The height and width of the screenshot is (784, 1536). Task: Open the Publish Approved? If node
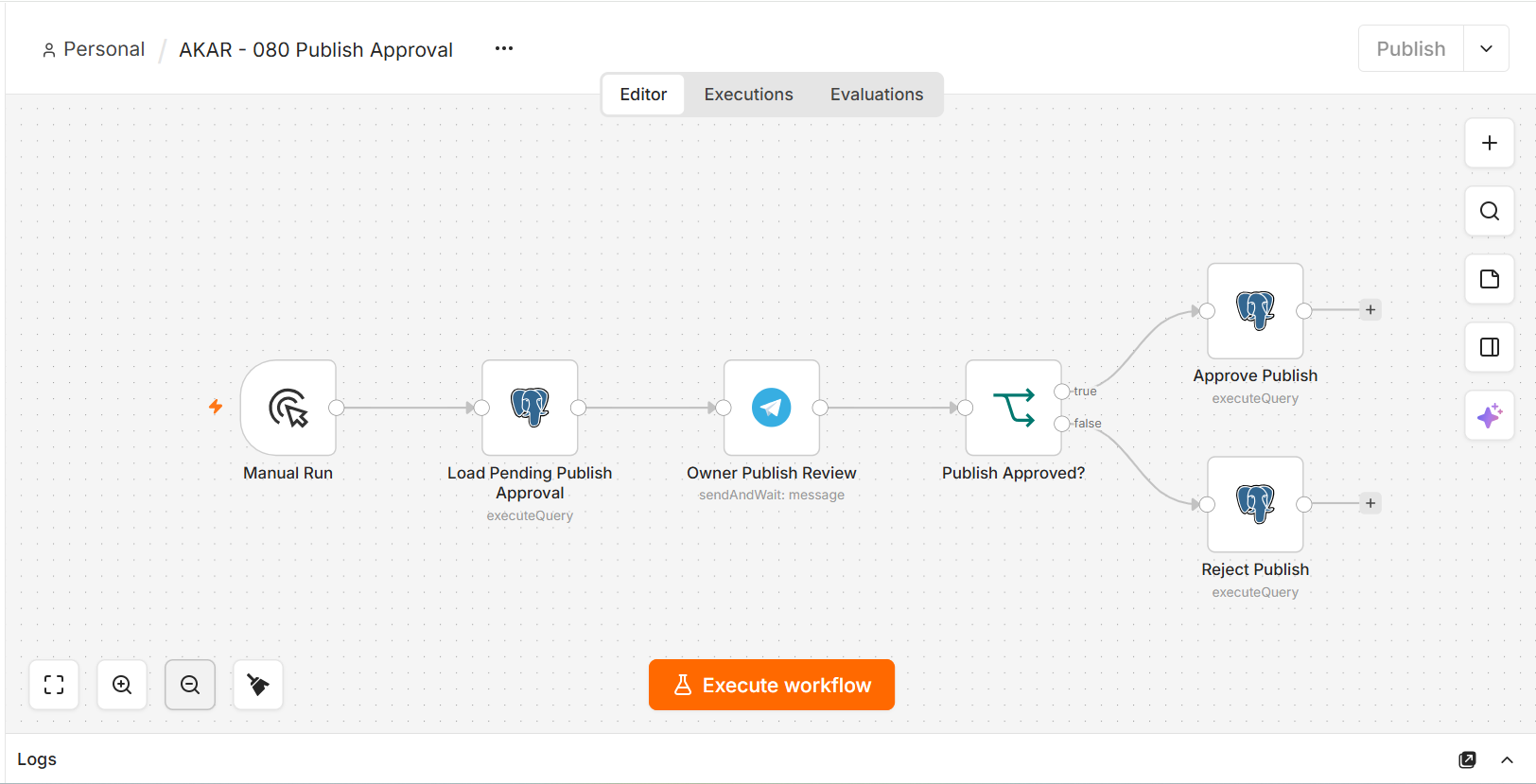tap(1013, 408)
